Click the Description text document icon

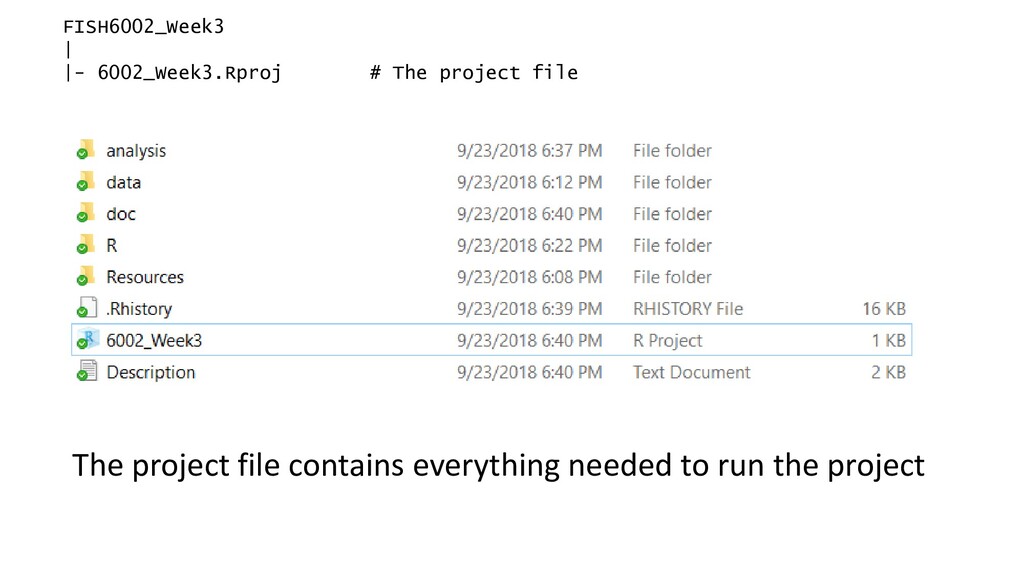click(x=86, y=371)
